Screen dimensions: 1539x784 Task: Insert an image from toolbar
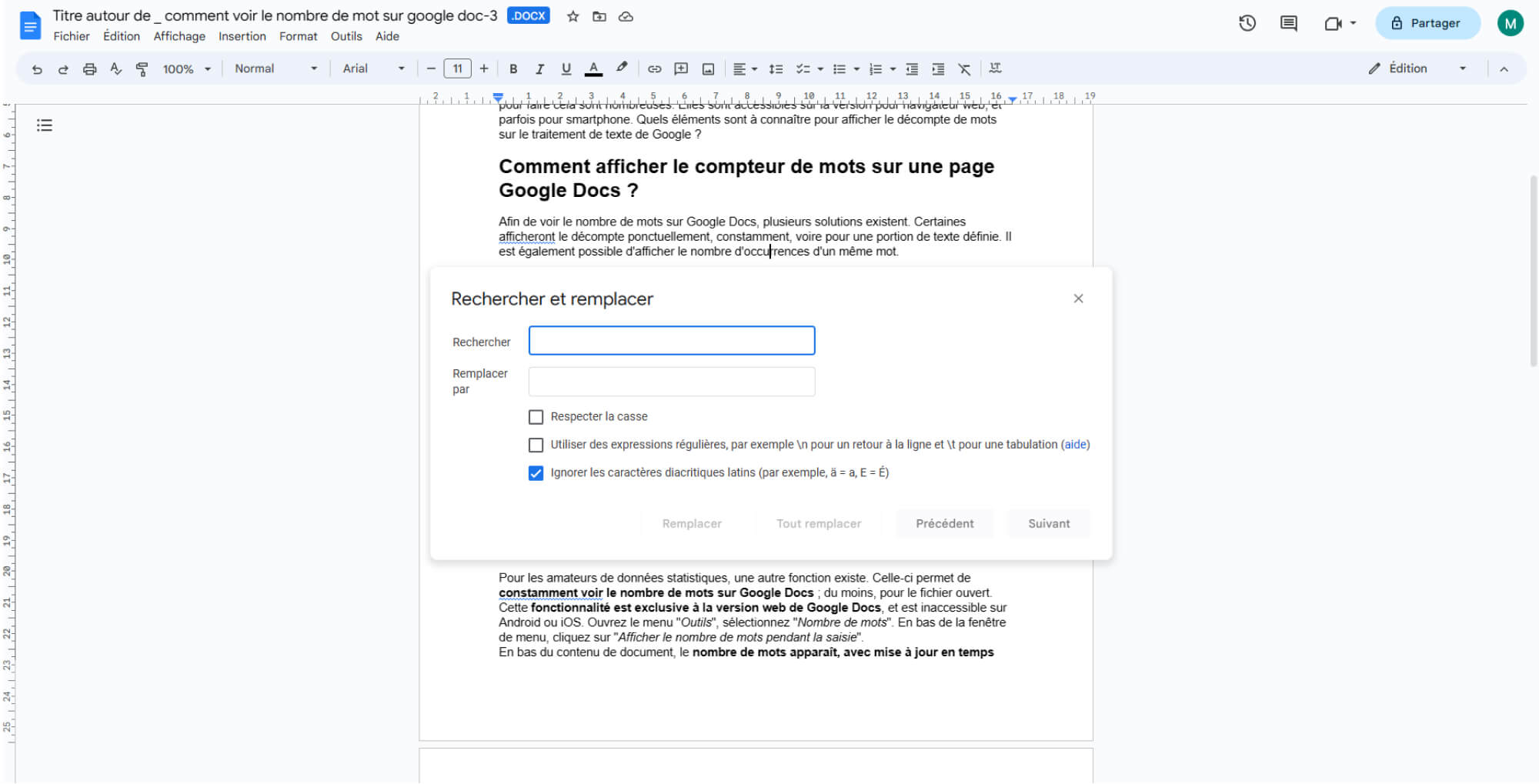click(x=708, y=69)
